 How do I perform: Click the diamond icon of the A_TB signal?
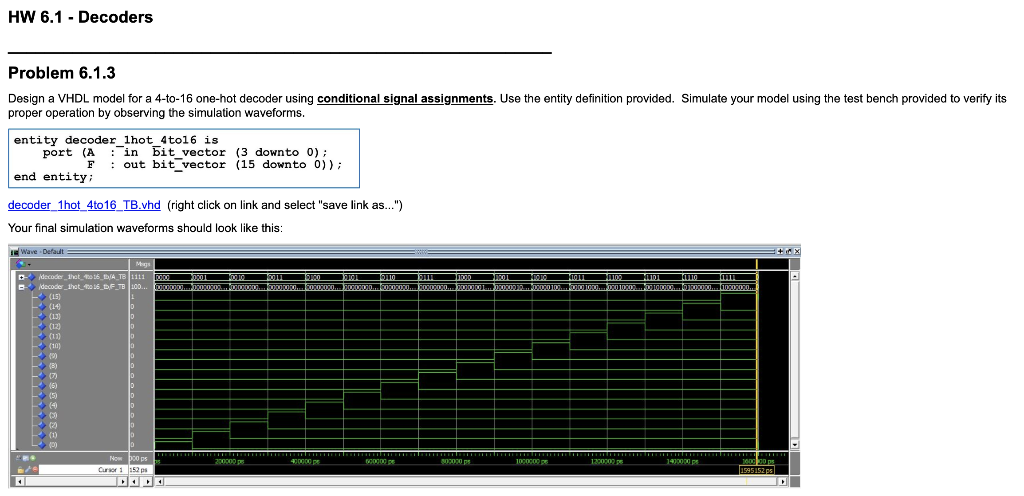[x=31, y=277]
